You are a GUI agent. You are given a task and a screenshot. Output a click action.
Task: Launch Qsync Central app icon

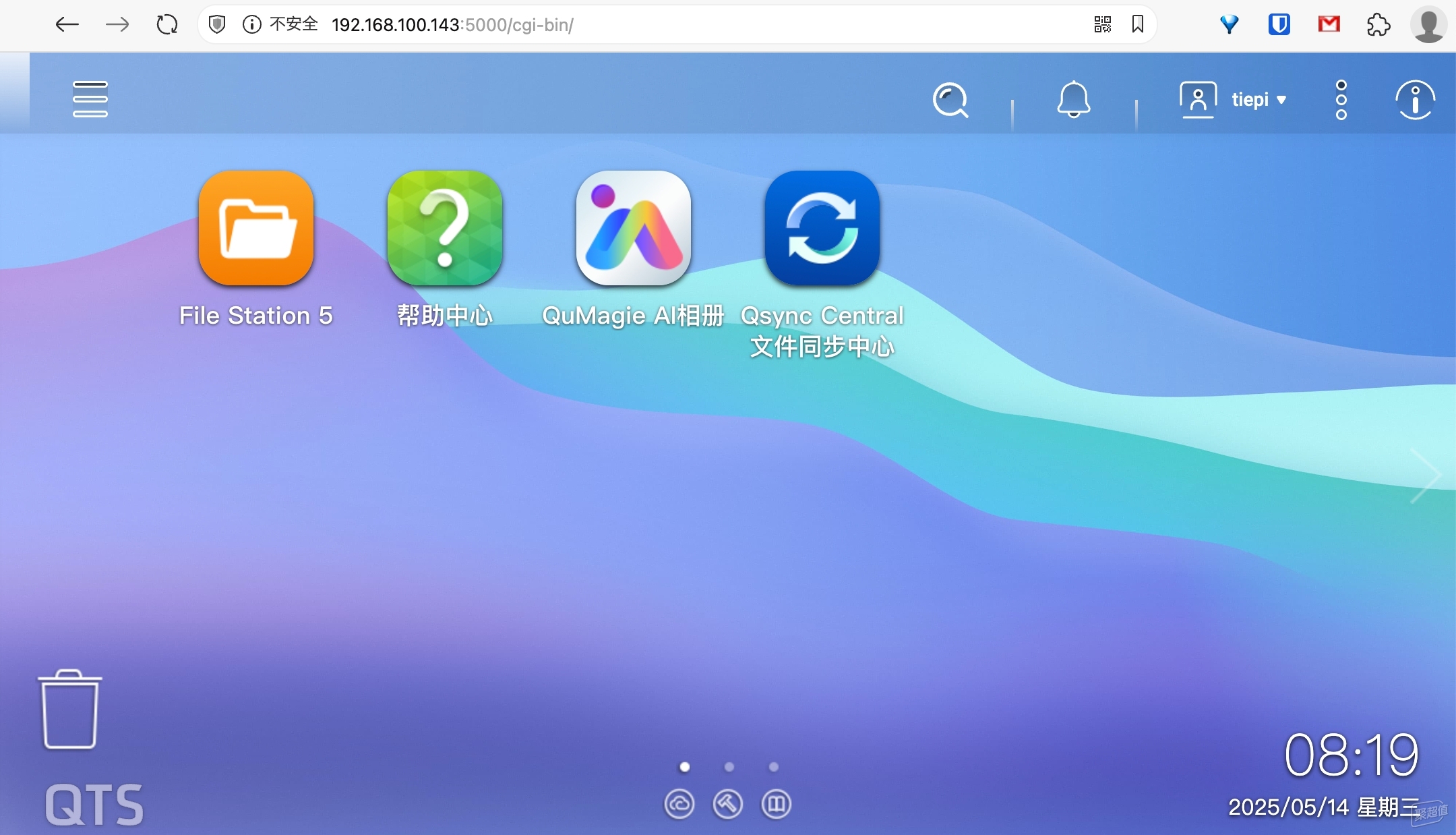point(822,228)
